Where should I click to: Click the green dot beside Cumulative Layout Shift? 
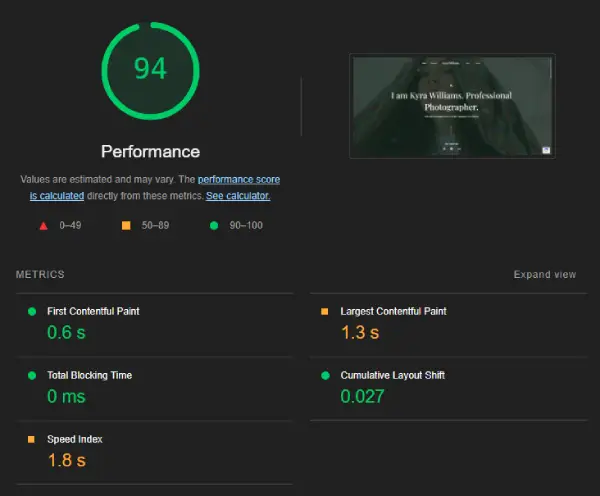click(324, 375)
